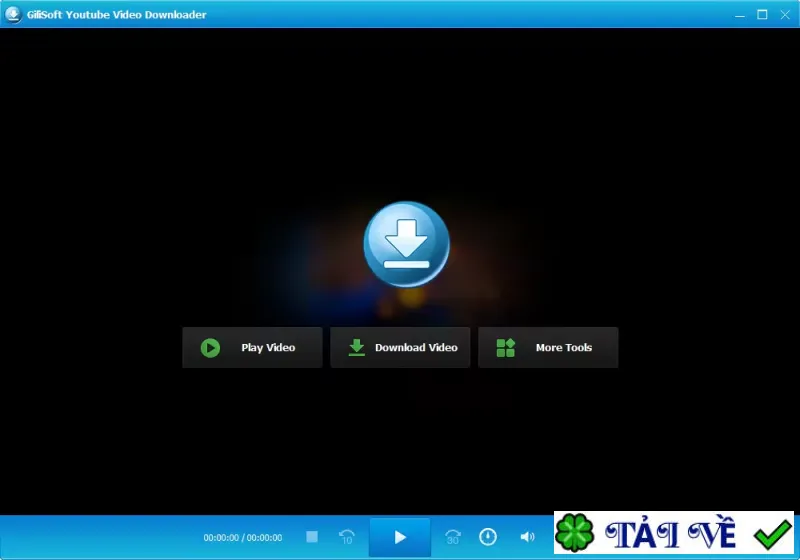This screenshot has width=800, height=560.
Task: Open More Tools
Action: pos(548,347)
